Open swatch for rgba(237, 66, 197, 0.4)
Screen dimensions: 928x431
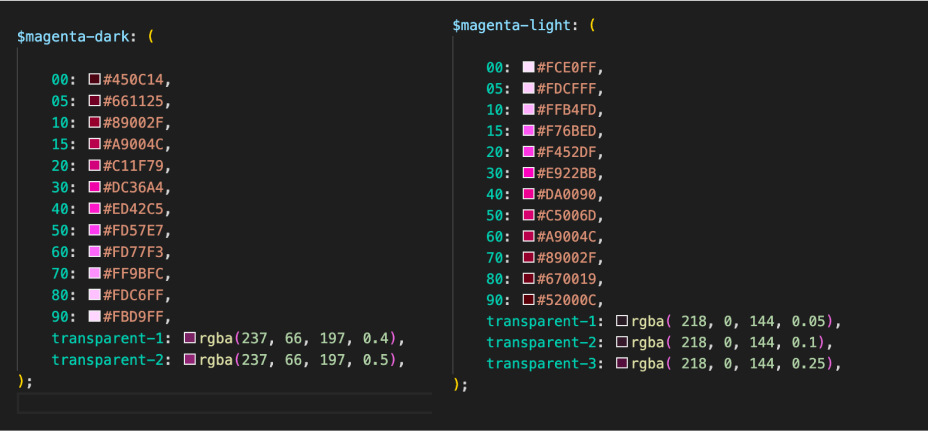click(190, 338)
